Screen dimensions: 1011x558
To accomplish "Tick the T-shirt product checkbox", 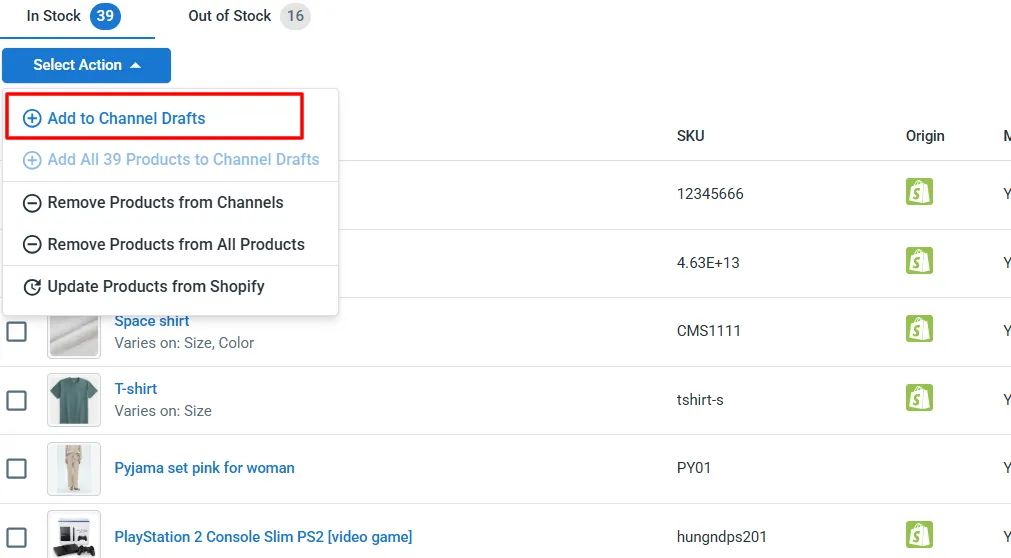I will coord(17,400).
